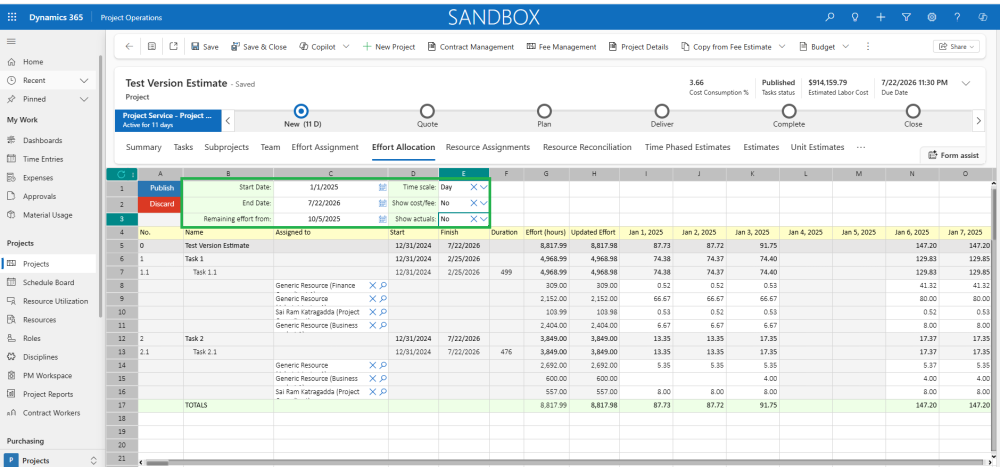Click the blue Publish button
Image resolution: width=1000 pixels, height=467 pixels.
click(x=161, y=187)
